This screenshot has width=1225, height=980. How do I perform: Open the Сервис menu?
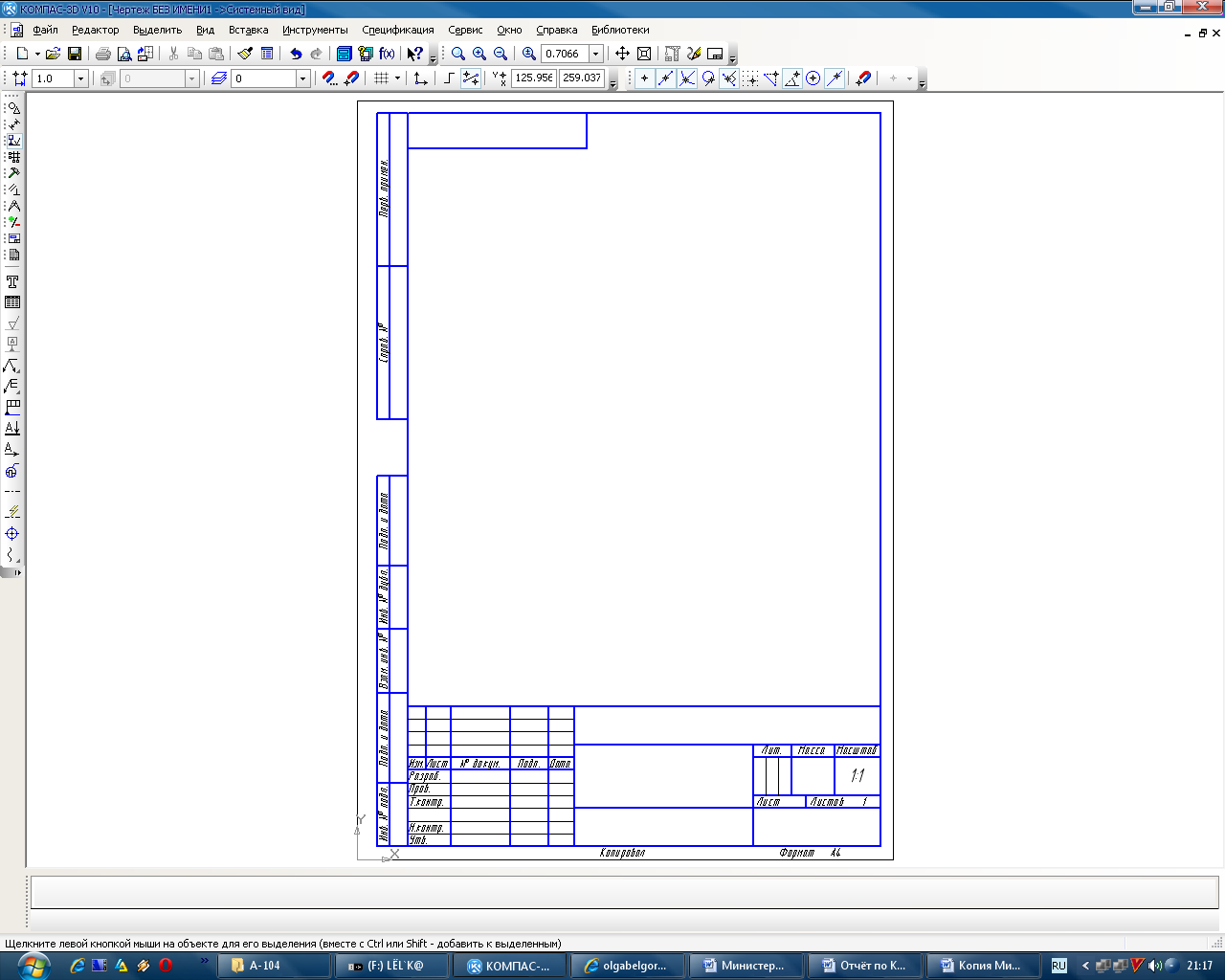[465, 30]
